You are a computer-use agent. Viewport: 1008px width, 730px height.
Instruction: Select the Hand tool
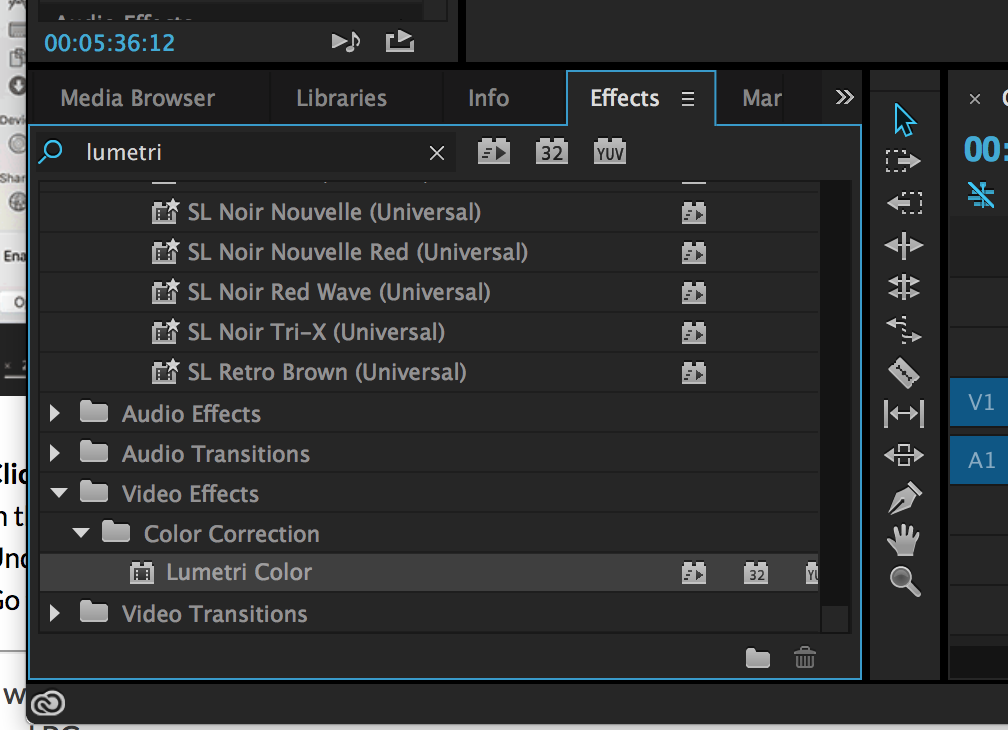(904, 540)
